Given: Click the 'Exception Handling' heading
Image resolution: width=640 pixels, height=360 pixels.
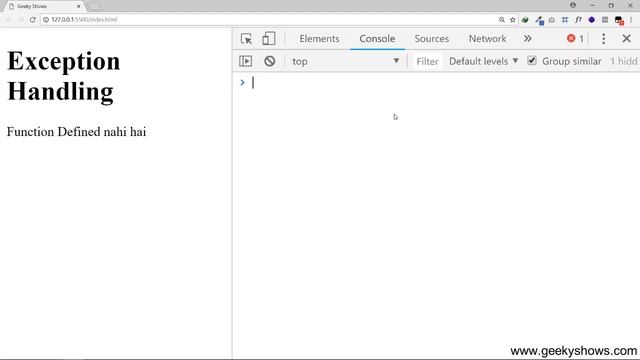Looking at the screenshot, I should (x=64, y=76).
